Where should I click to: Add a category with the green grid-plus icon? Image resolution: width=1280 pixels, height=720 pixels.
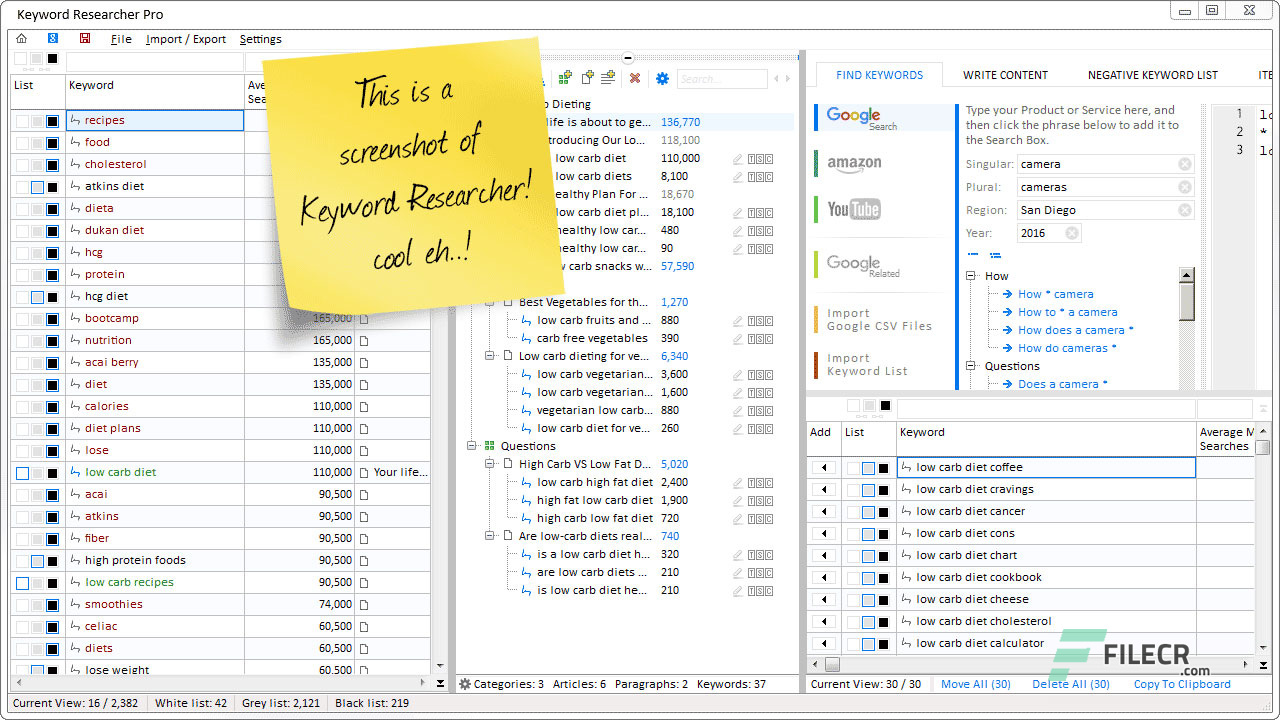(x=566, y=78)
